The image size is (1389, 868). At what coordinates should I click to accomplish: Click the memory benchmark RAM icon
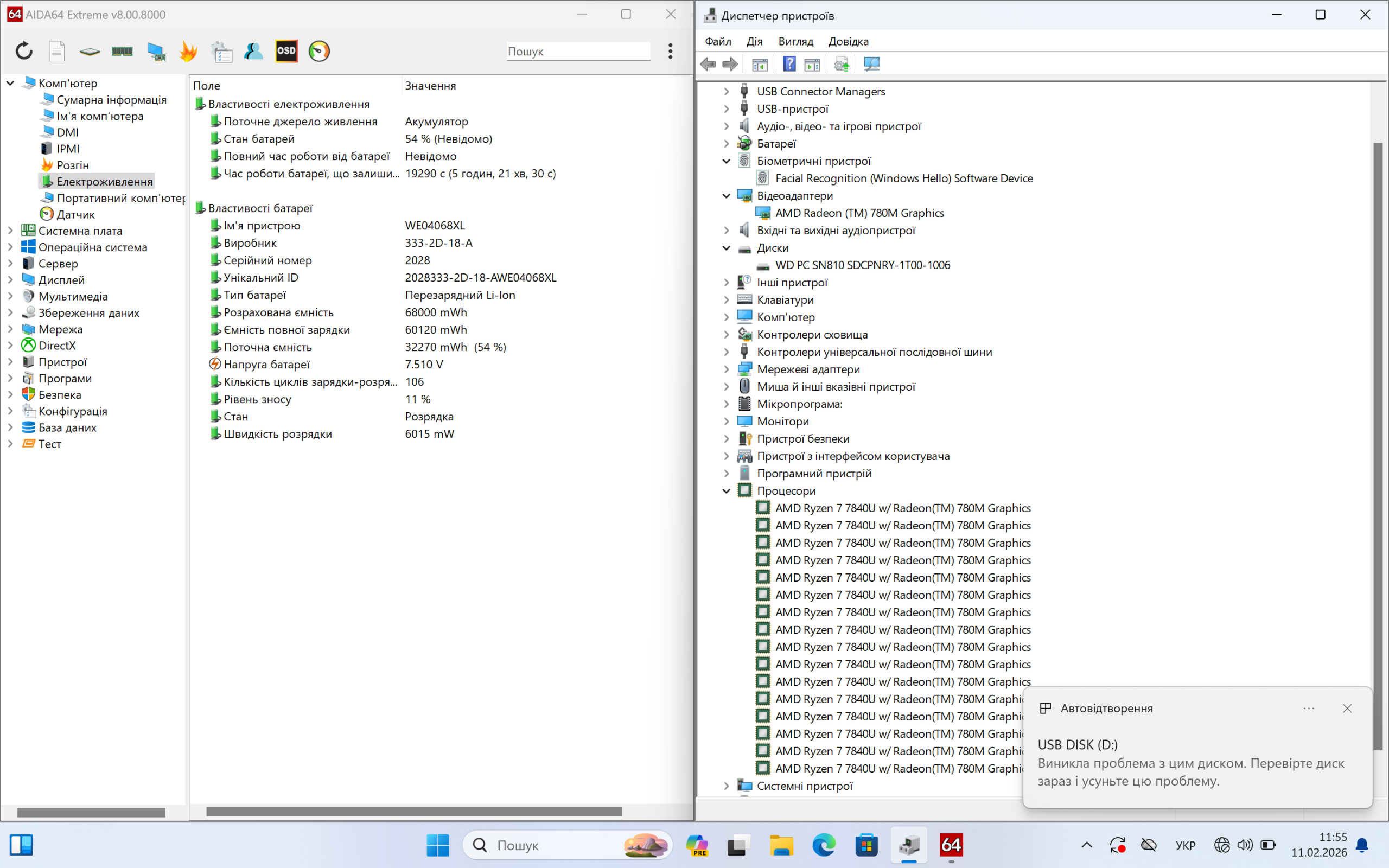click(122, 51)
